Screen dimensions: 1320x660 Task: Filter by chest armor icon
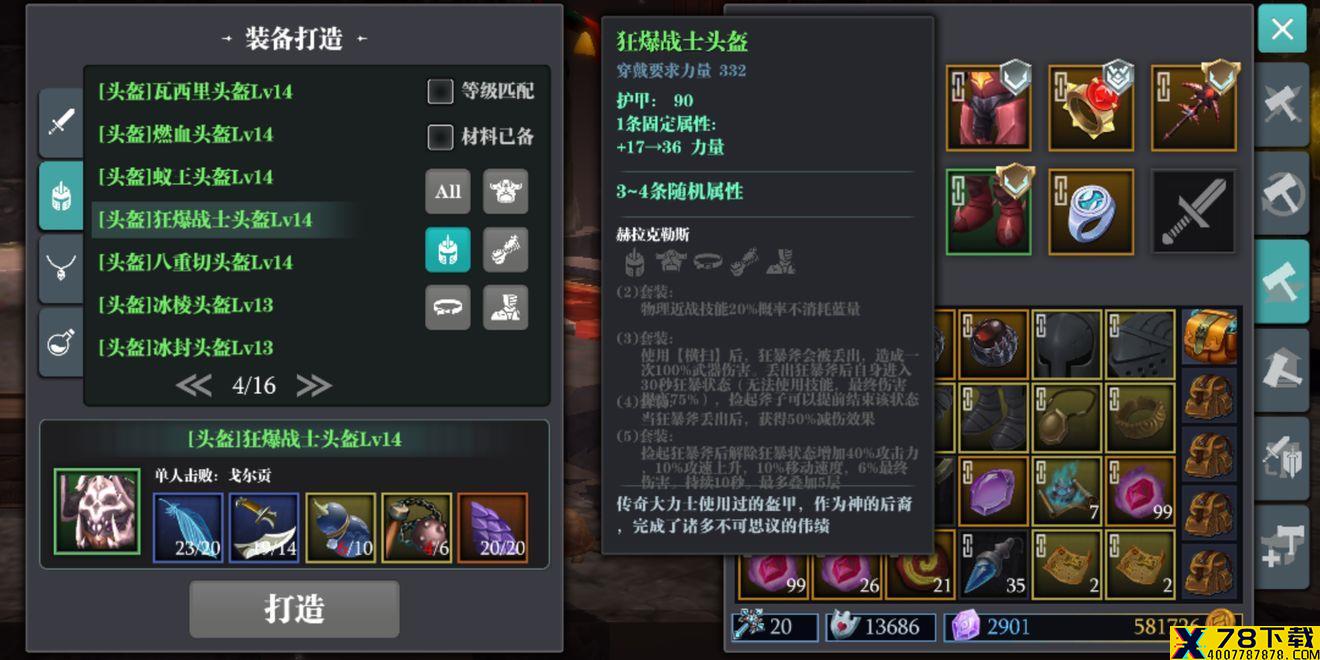(506, 191)
